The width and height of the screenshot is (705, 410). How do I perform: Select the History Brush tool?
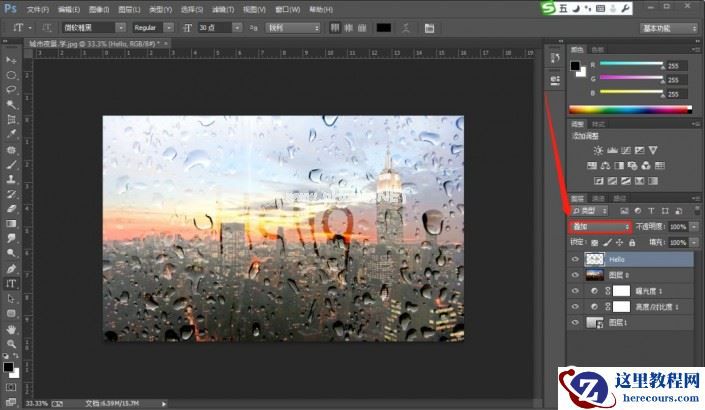[x=11, y=194]
